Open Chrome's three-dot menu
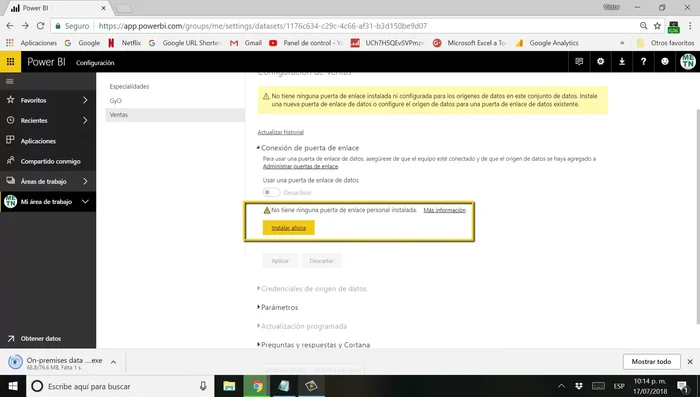Image resolution: width=700 pixels, height=397 pixels. point(690,26)
